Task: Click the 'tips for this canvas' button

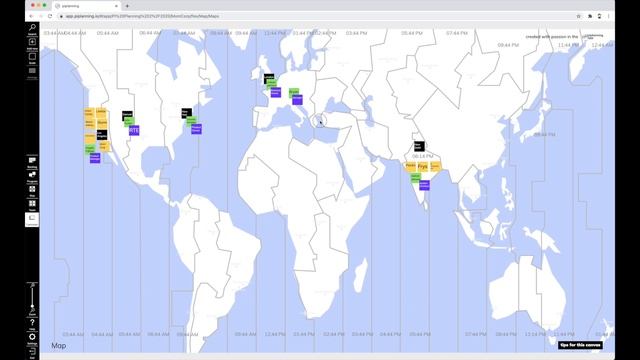Action: (580, 345)
